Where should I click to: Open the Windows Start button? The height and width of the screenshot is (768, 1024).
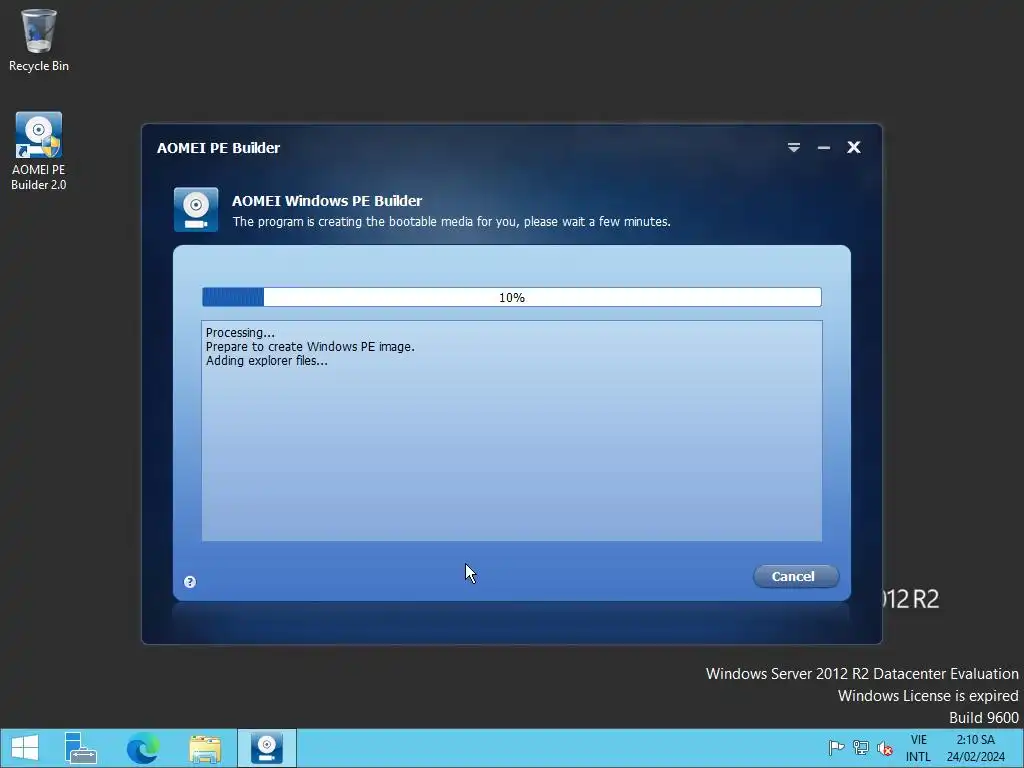click(25, 748)
